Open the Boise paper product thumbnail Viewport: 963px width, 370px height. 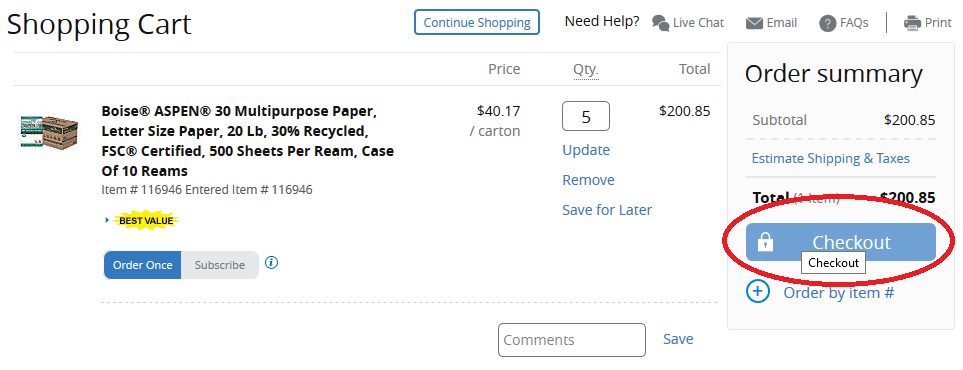click(x=49, y=131)
